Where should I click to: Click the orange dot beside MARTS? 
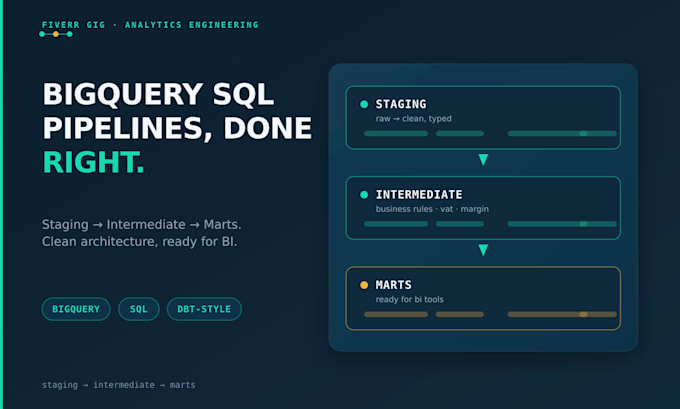[x=364, y=285]
